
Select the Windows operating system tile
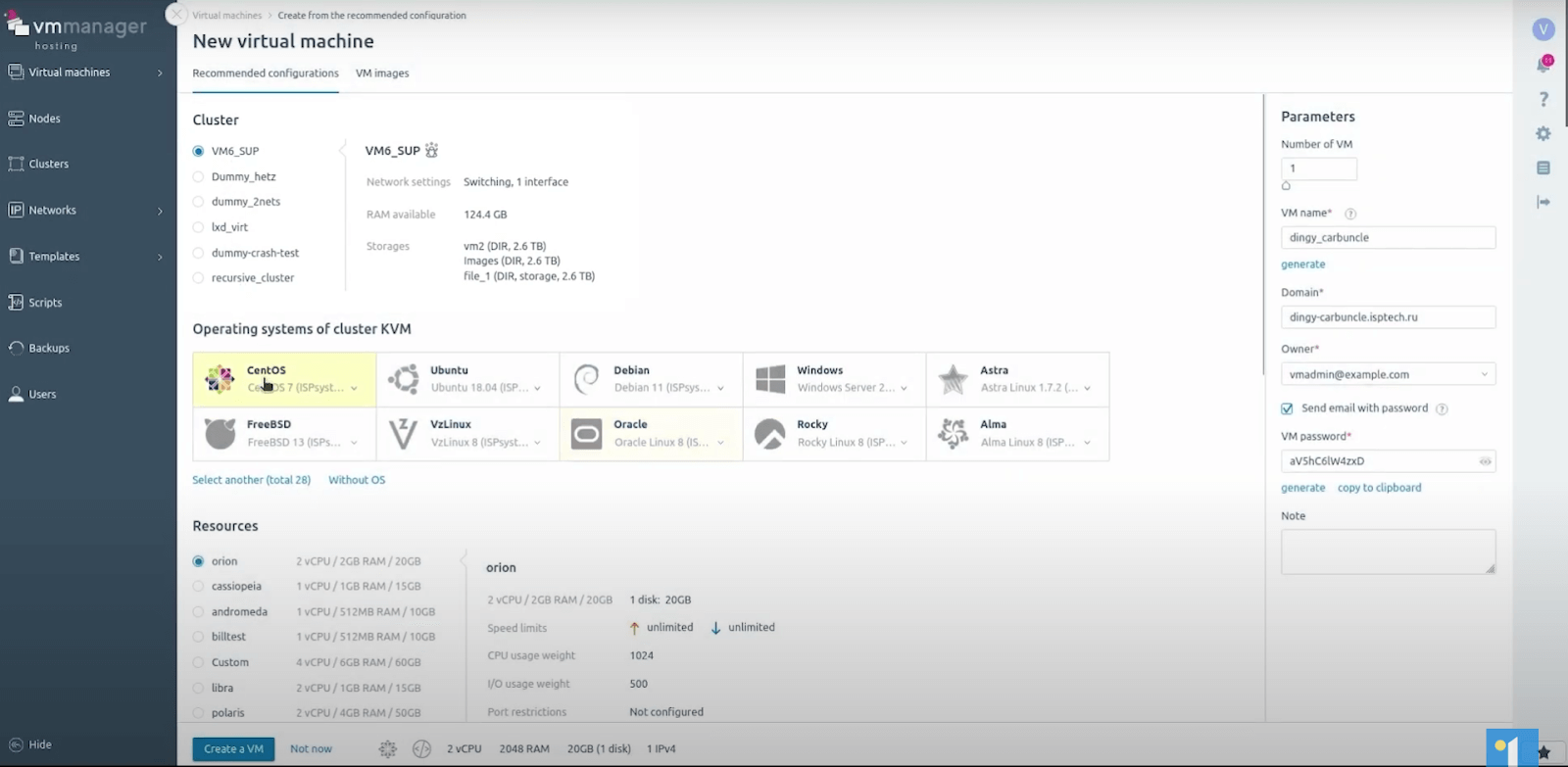(x=834, y=379)
